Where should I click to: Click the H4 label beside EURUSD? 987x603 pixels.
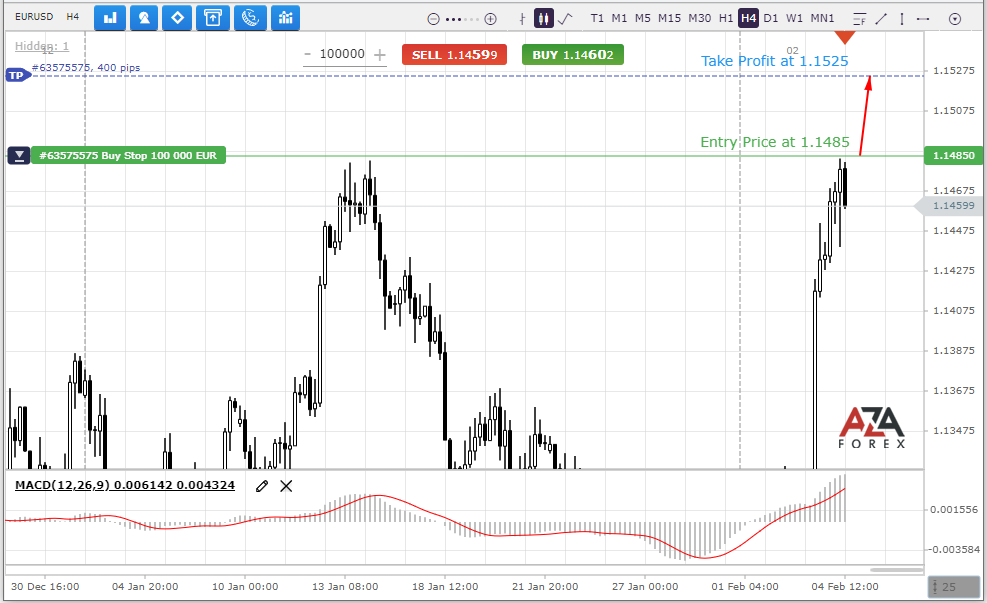73,16
